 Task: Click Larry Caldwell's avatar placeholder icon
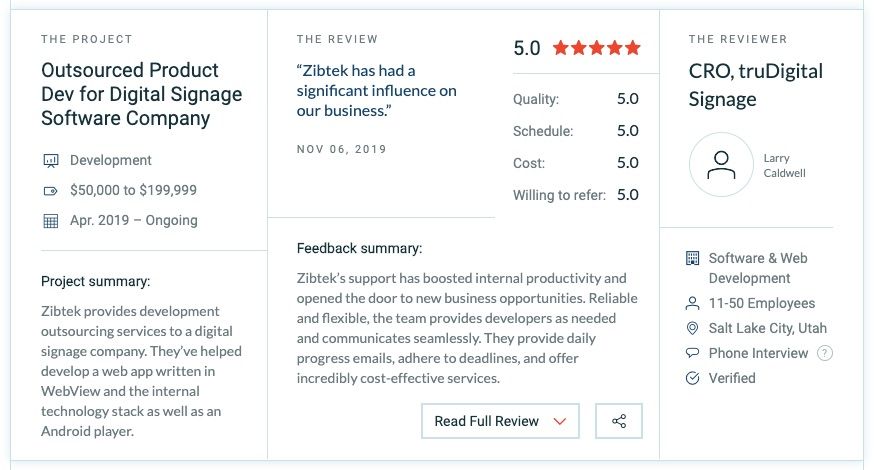(721, 164)
